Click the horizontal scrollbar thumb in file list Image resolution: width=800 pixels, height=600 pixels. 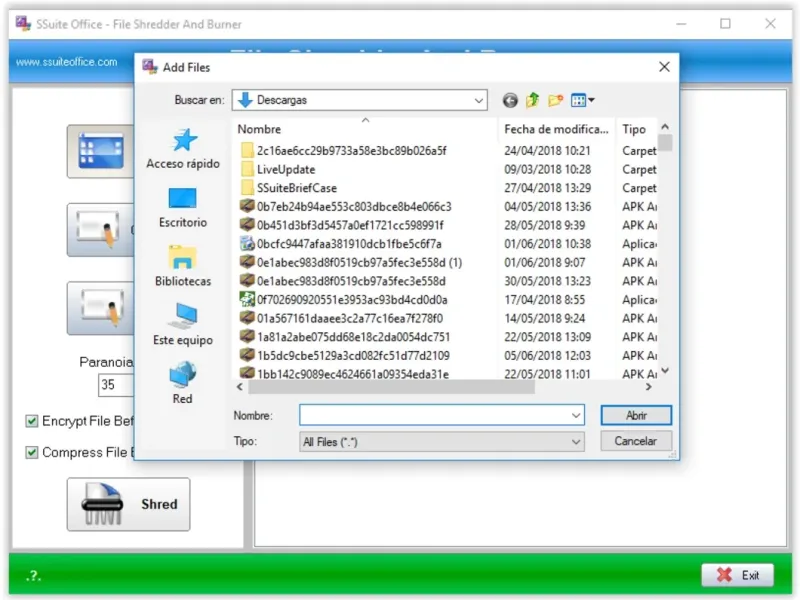pos(391,387)
